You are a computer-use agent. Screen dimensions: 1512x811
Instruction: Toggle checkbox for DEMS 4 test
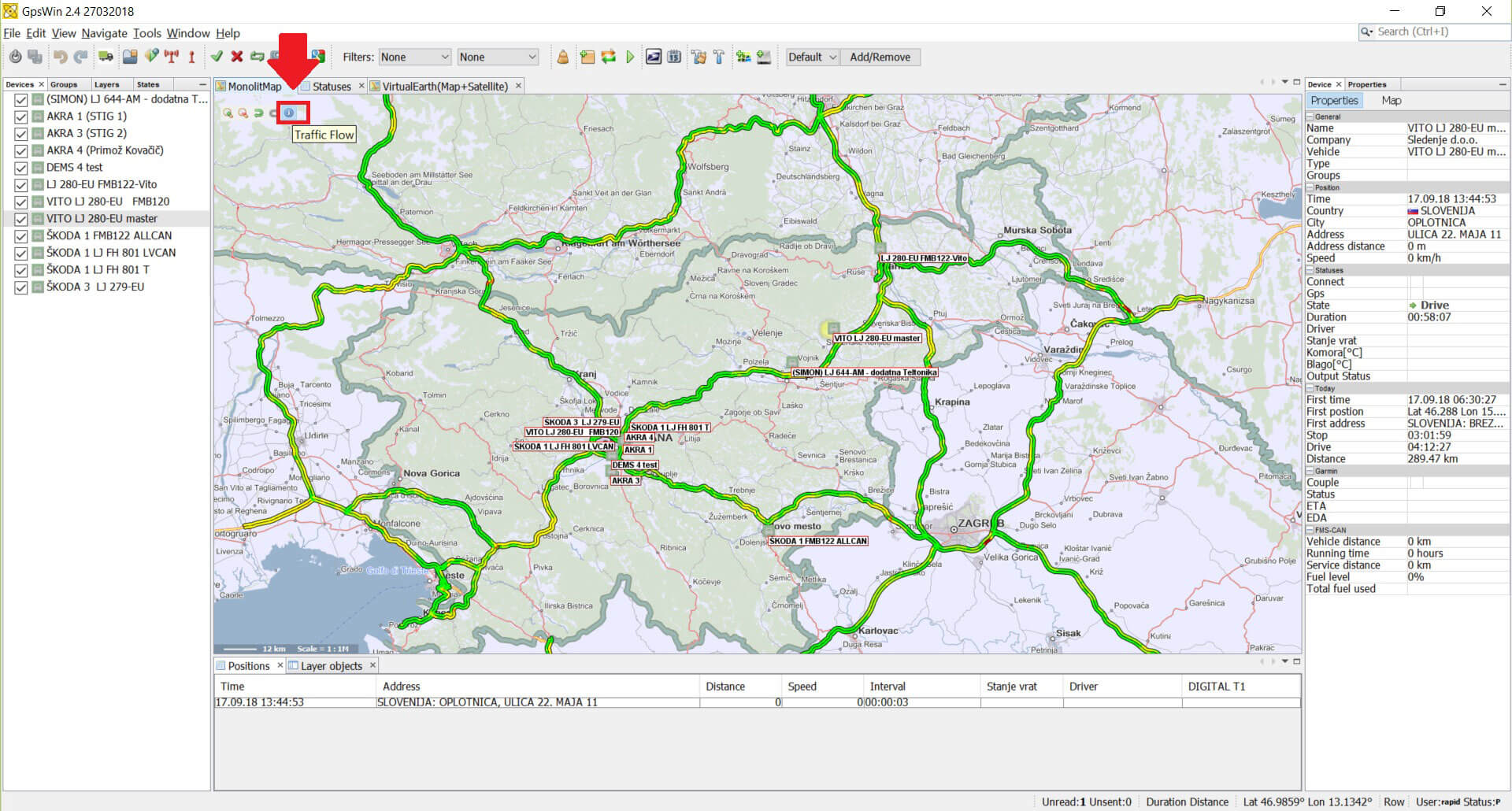pyautogui.click(x=21, y=168)
